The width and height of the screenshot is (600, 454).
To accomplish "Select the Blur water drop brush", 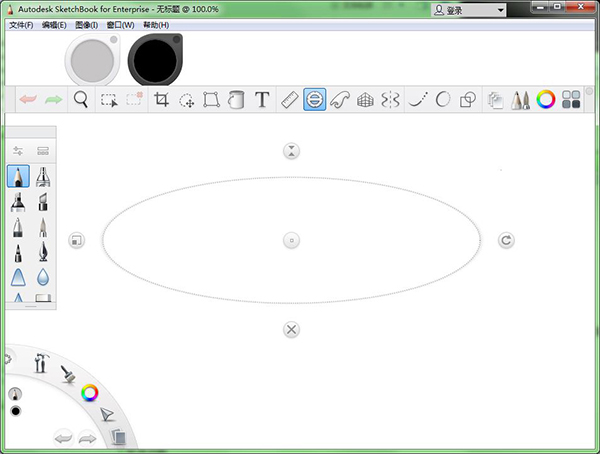I will 43,277.
